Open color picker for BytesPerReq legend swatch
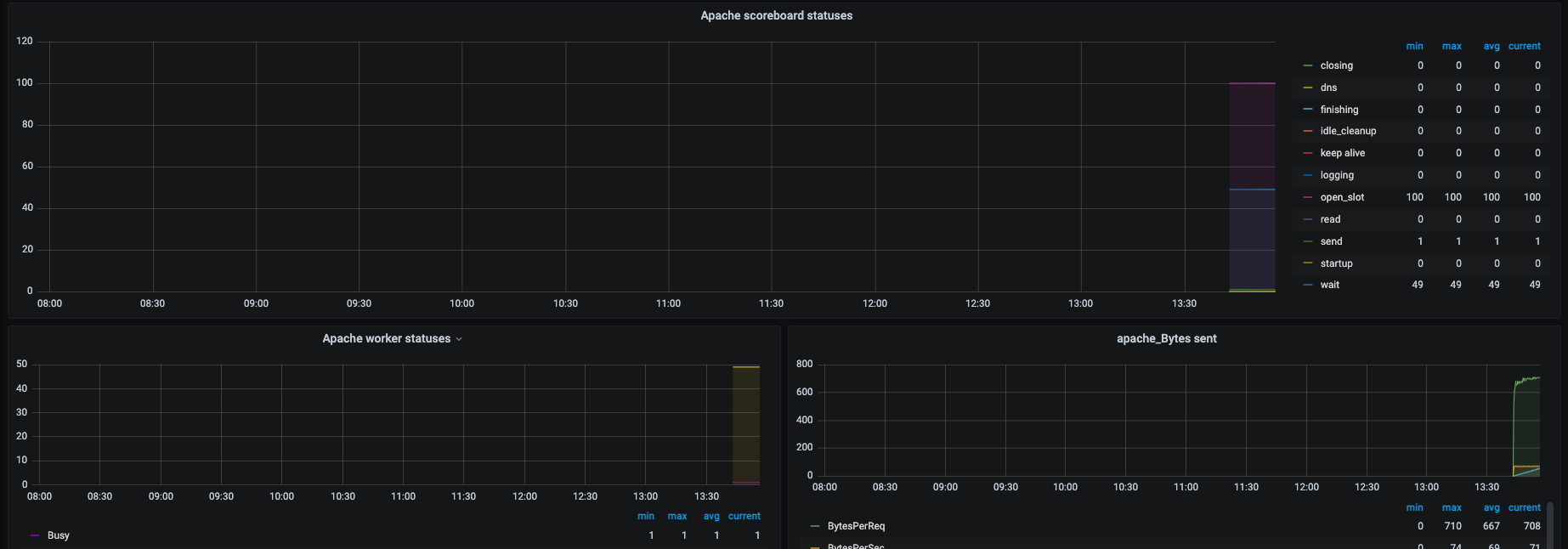 coord(815,526)
